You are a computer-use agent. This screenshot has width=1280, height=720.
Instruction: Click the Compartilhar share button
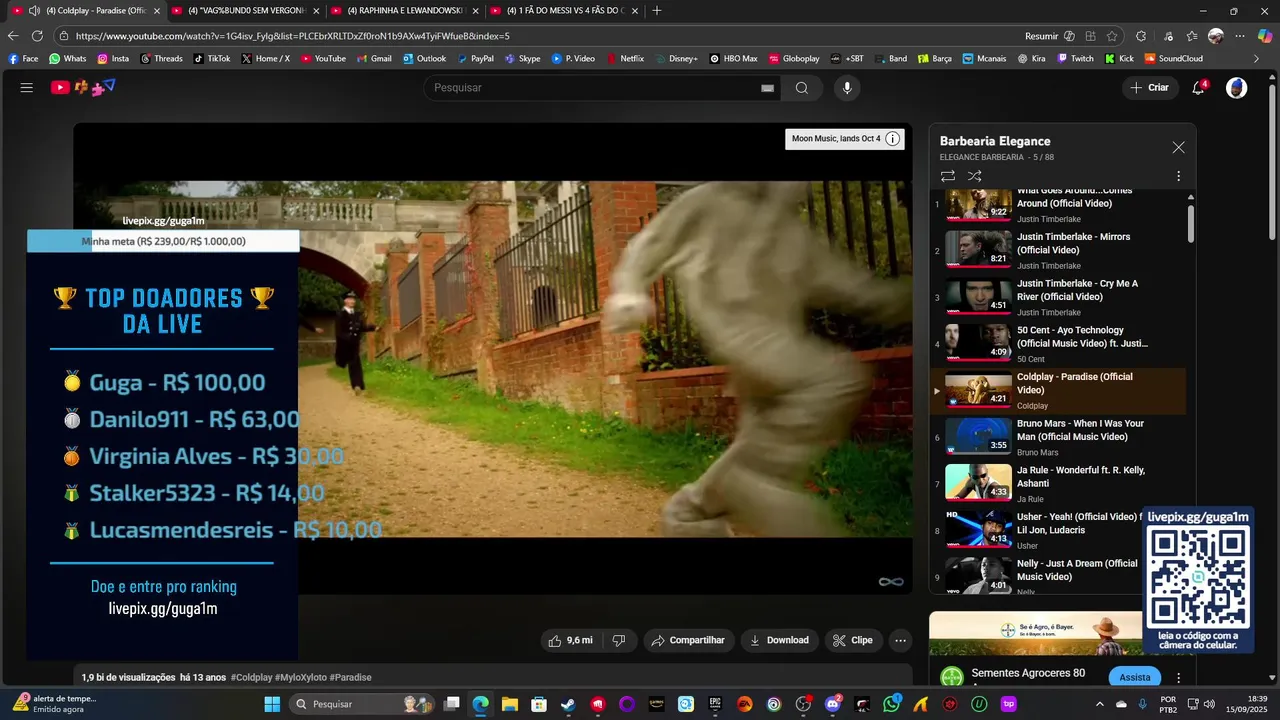pos(689,640)
